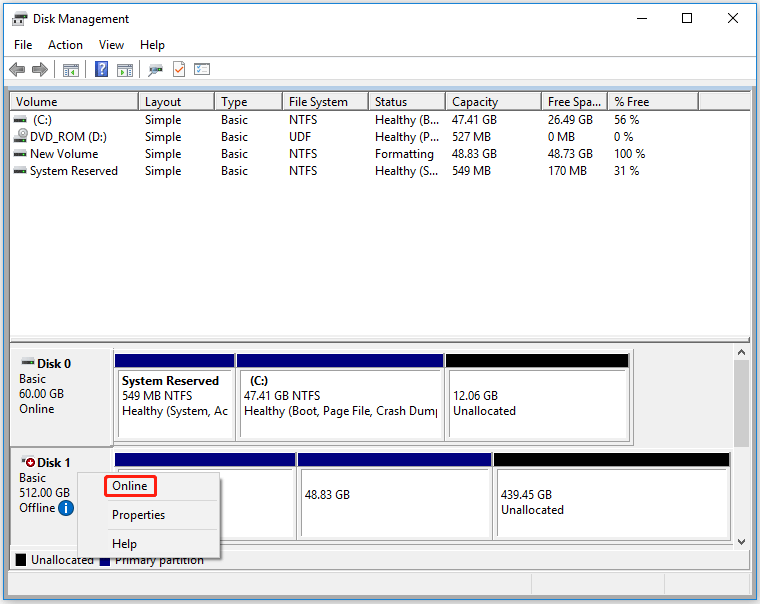Select the New Volume row in list

64,154
